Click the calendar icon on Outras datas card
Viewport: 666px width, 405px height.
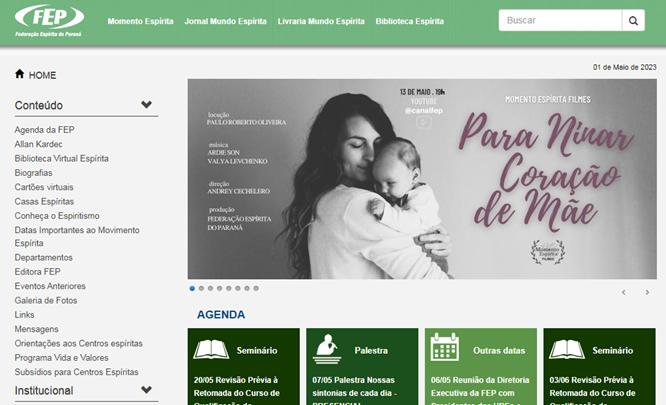(x=444, y=347)
